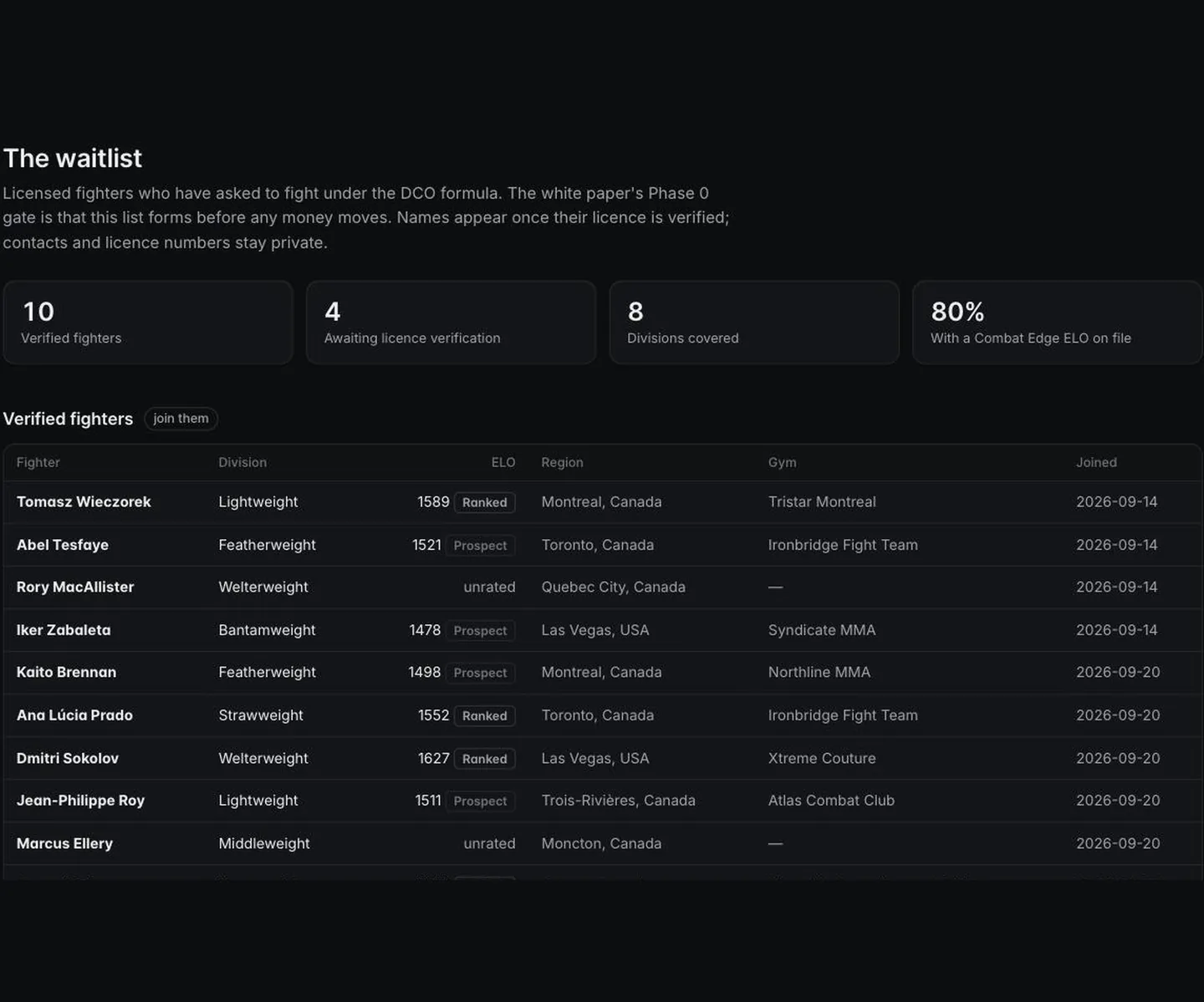Select the Gym column header
Viewport: 1204px width, 1002px height.
783,462
